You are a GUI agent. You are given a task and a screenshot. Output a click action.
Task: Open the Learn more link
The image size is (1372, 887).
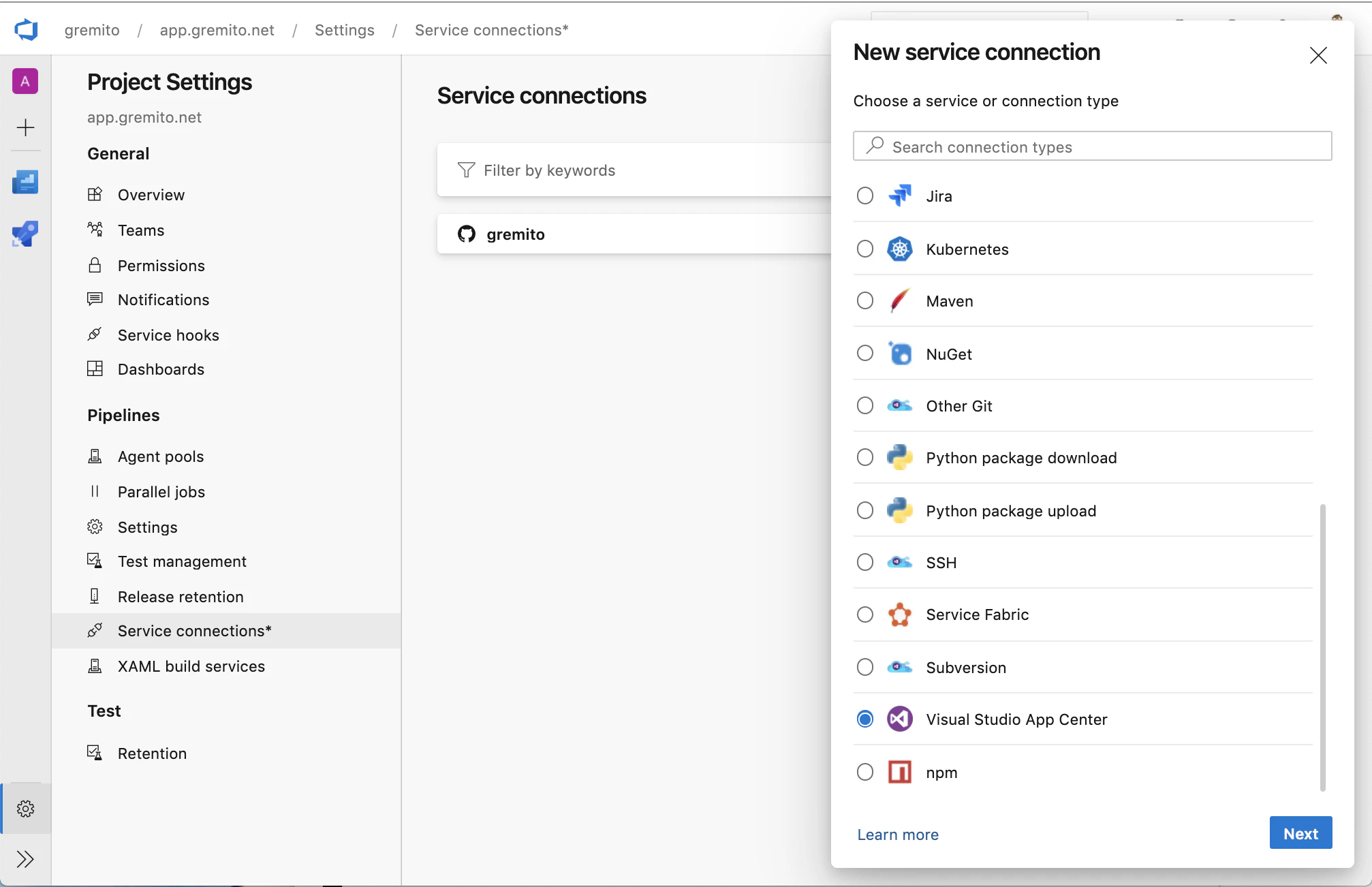(x=897, y=835)
